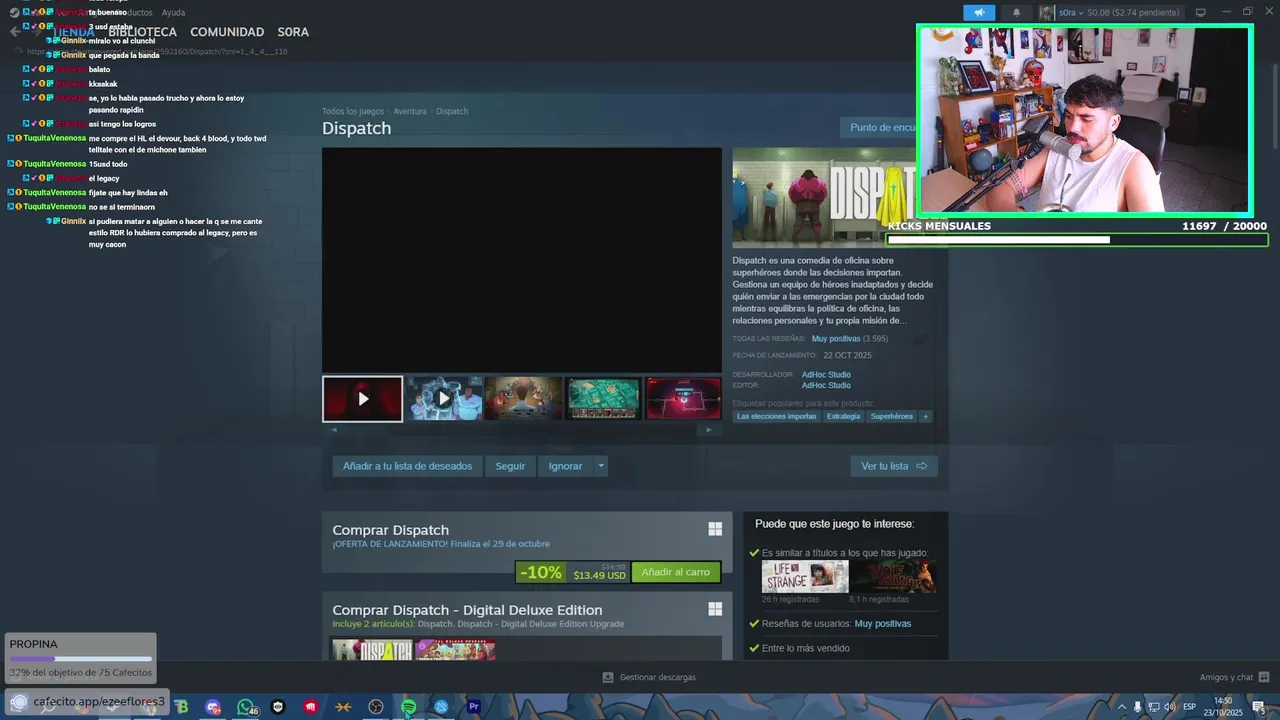Viewport: 1280px width, 720px height.
Task: Click Dispatch capsule header image
Action: pyautogui.click(x=825, y=198)
